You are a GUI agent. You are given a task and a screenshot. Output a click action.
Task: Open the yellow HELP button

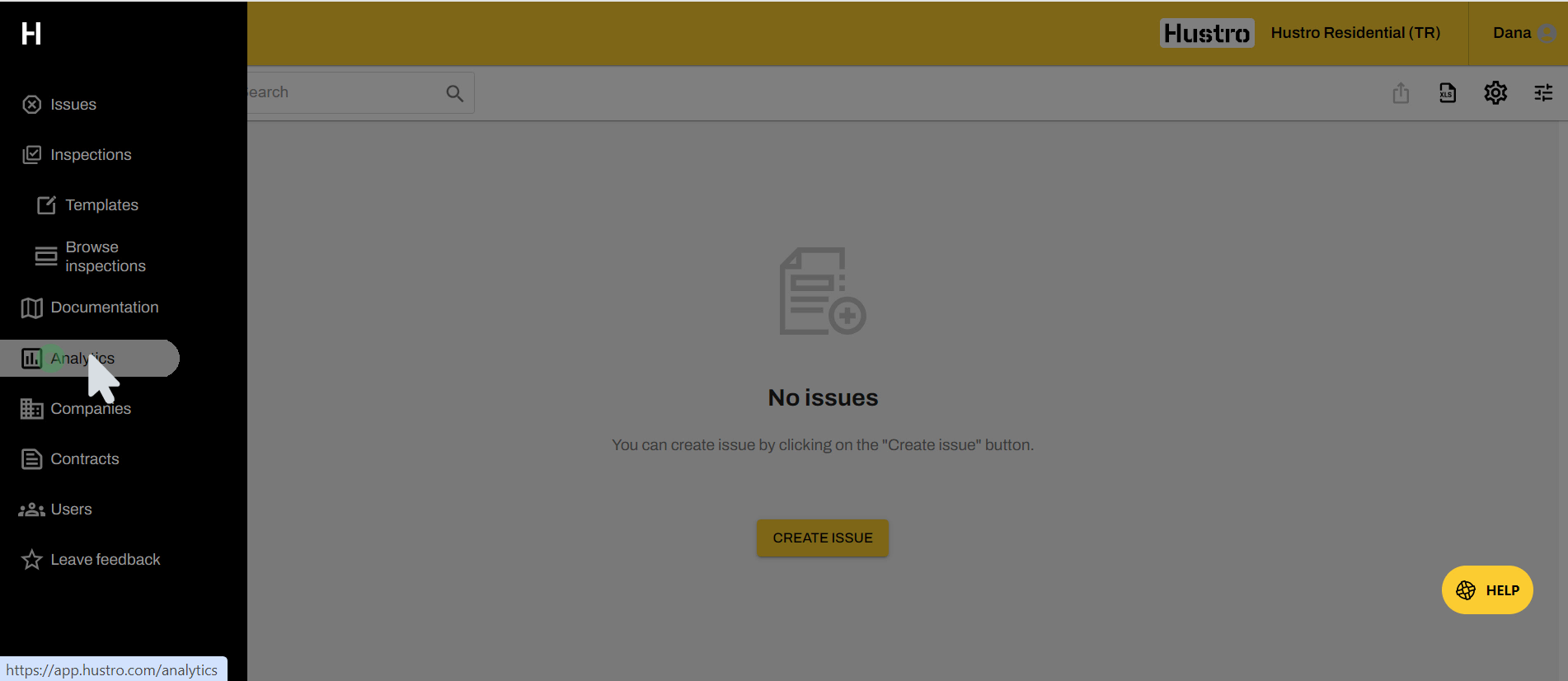click(x=1487, y=590)
